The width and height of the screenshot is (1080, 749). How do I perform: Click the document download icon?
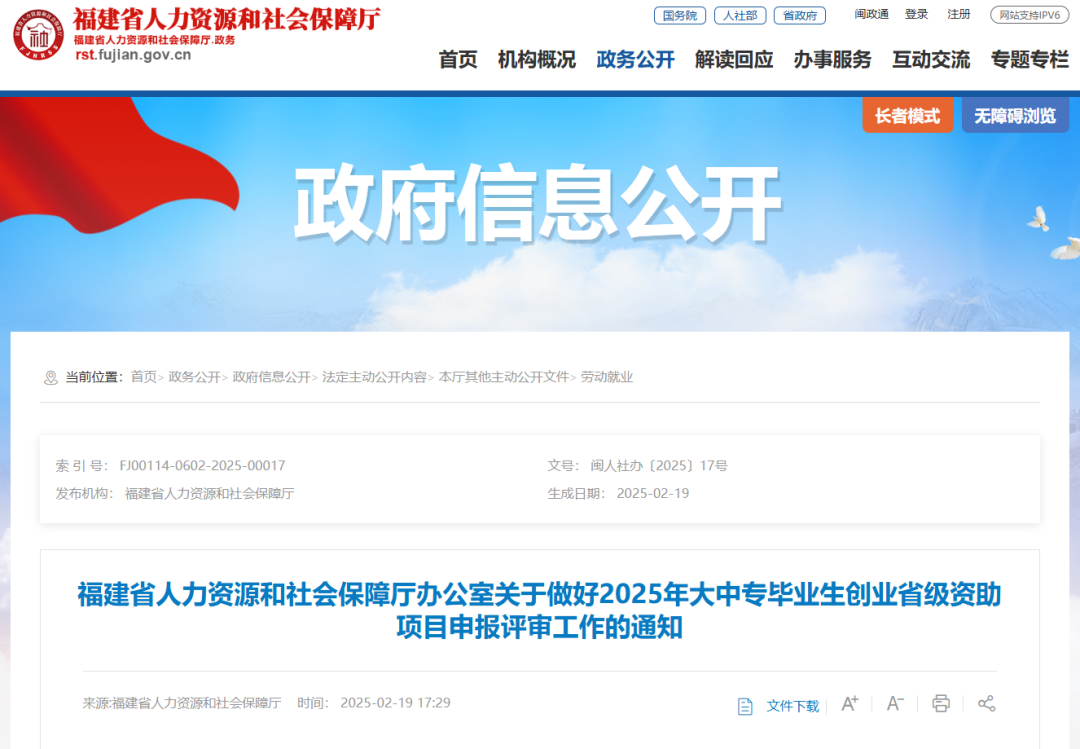coord(745,706)
